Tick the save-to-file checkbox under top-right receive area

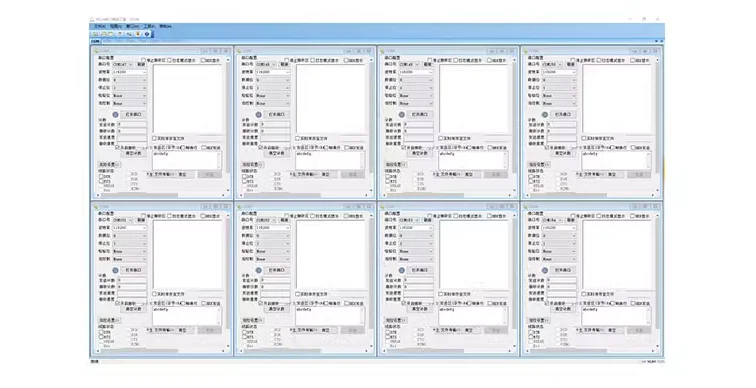pyautogui.click(x=584, y=138)
